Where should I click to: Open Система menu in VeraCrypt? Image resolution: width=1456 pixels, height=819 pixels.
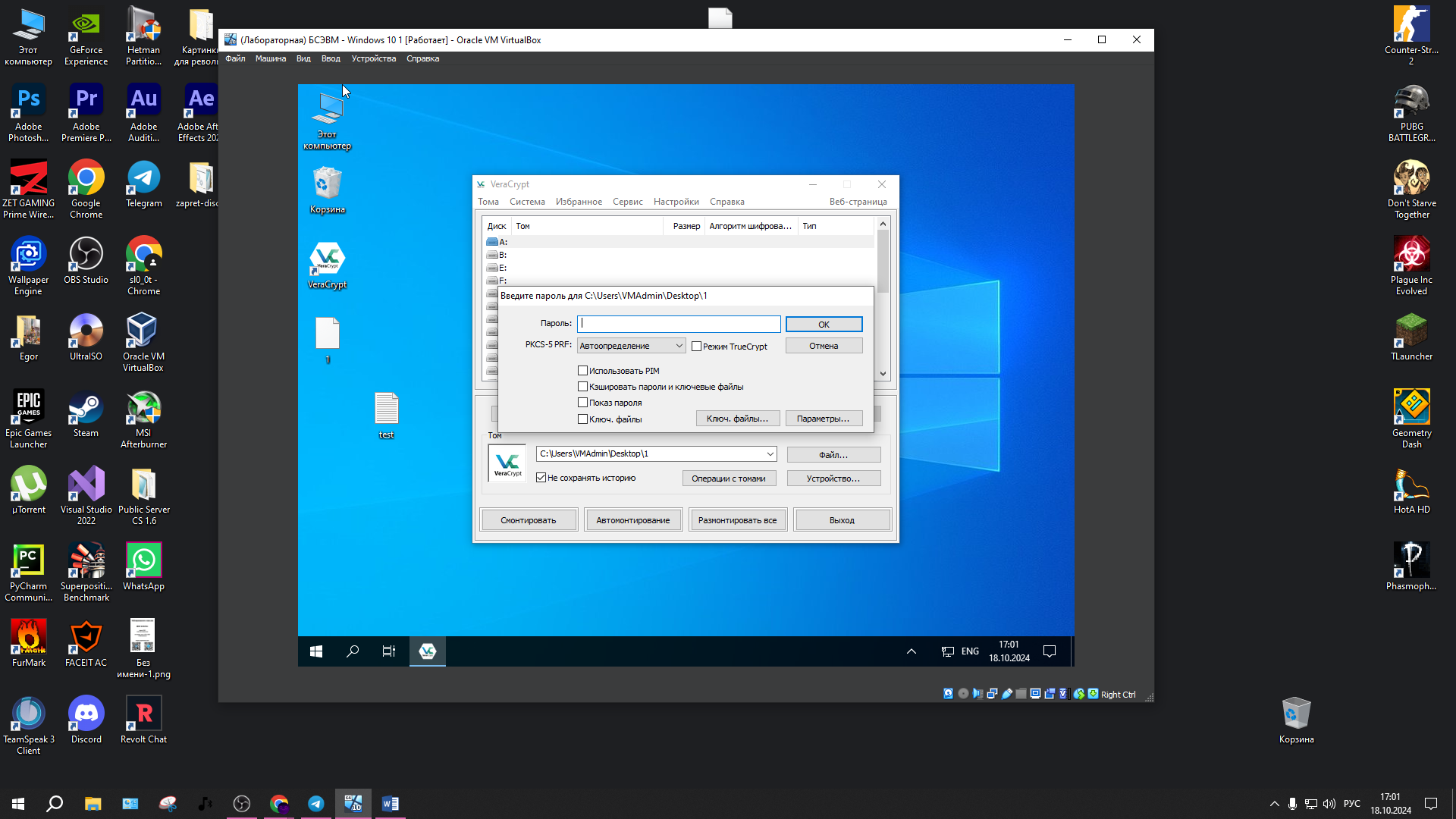pyautogui.click(x=527, y=202)
